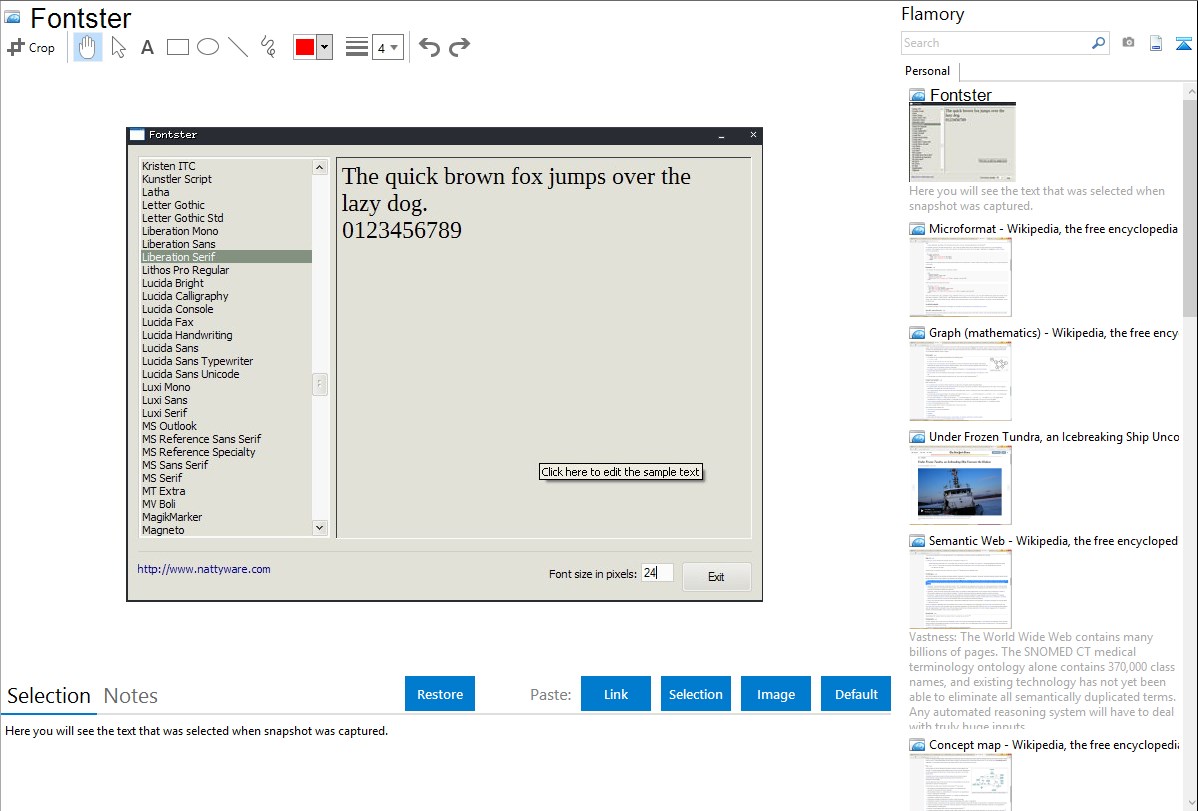Switch to the Personal tab
Image resolution: width=1198 pixels, height=811 pixels.
pos(928,71)
